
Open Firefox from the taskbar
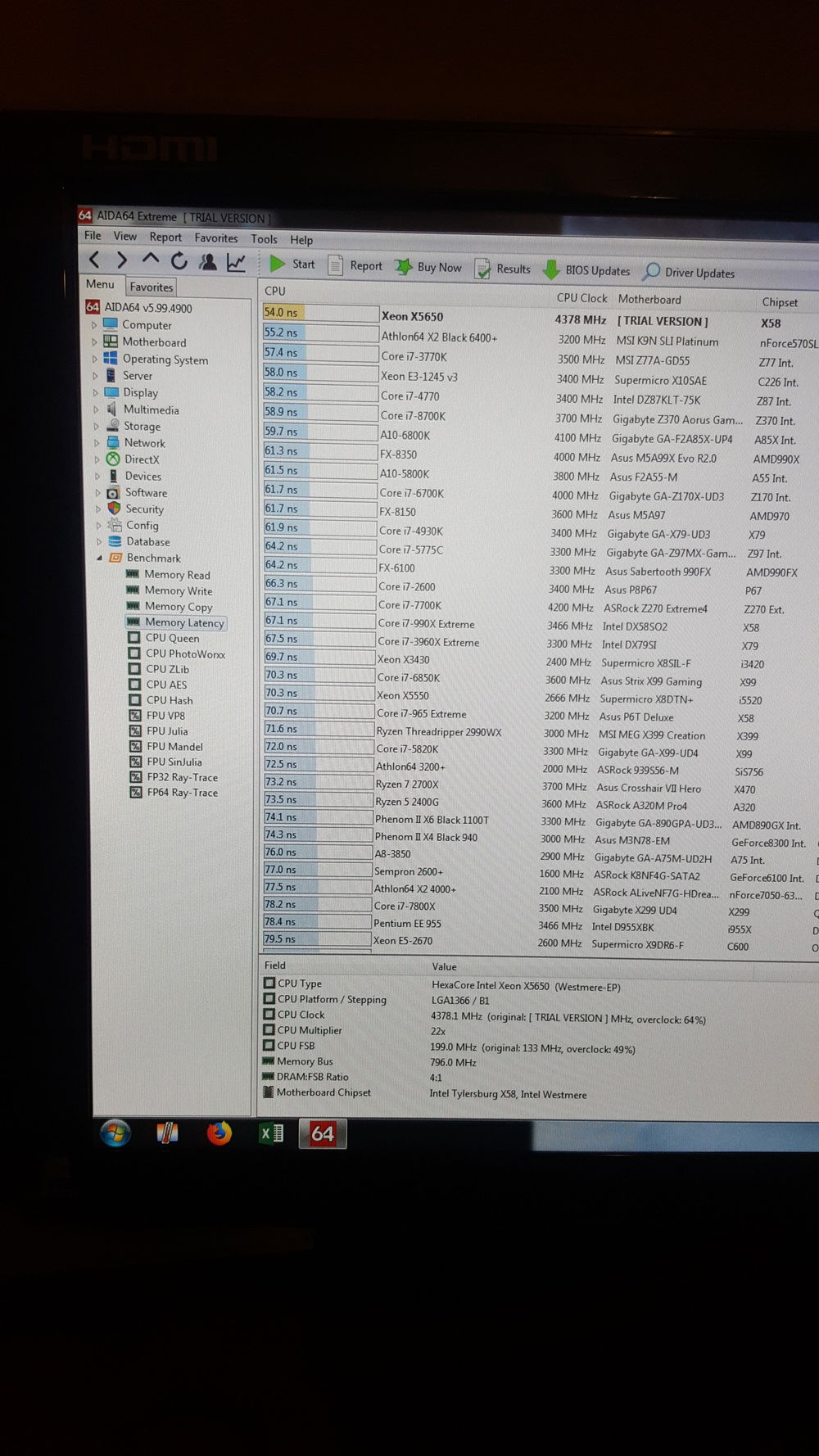219,1133
